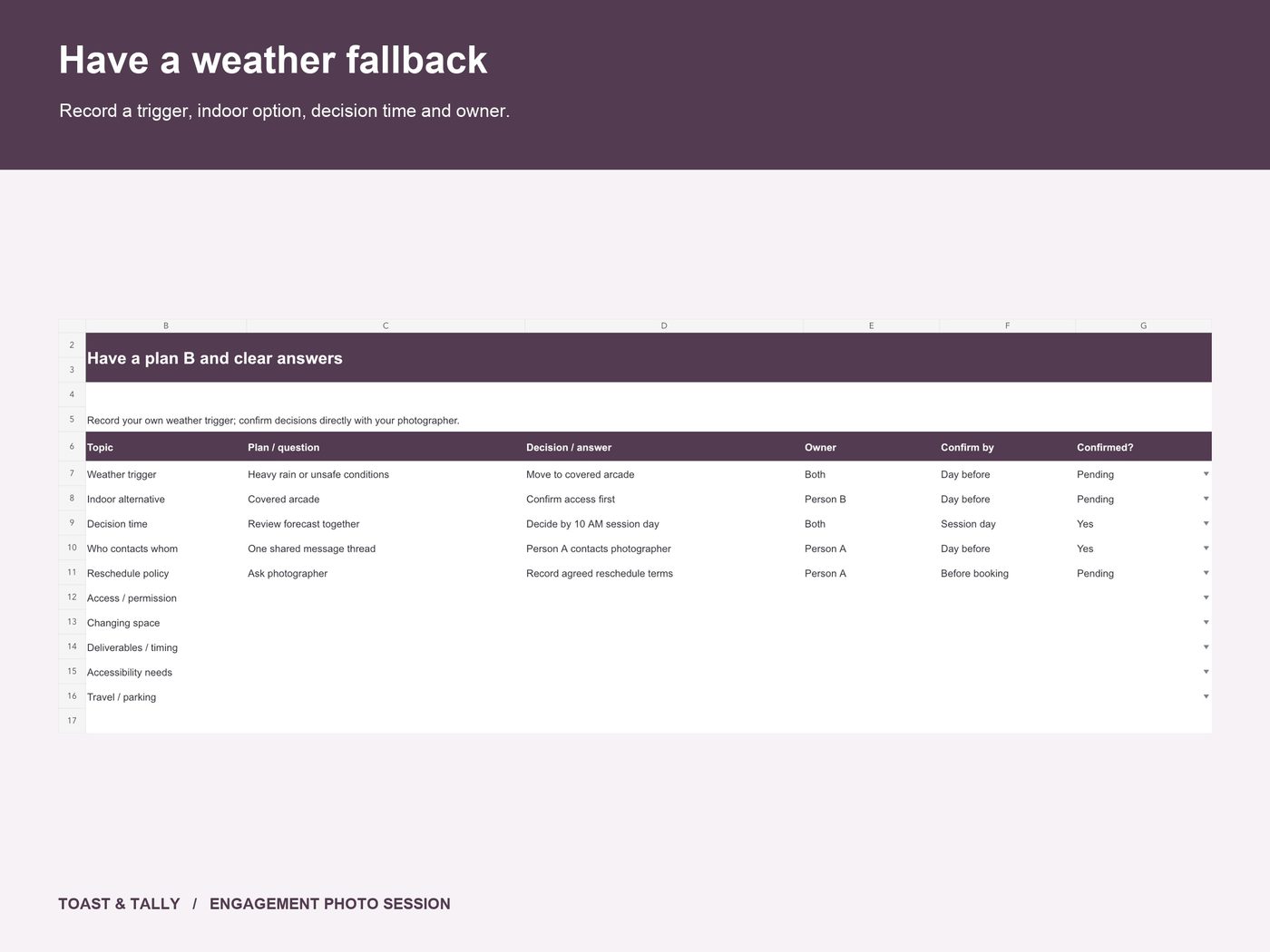Select column G header
1270x952 pixels.
[1143, 325]
